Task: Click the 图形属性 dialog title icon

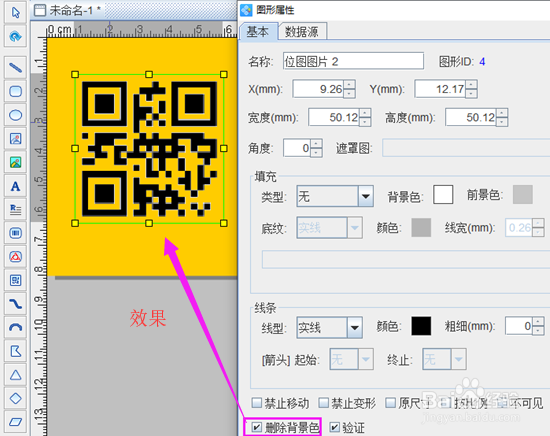Action: (246, 11)
